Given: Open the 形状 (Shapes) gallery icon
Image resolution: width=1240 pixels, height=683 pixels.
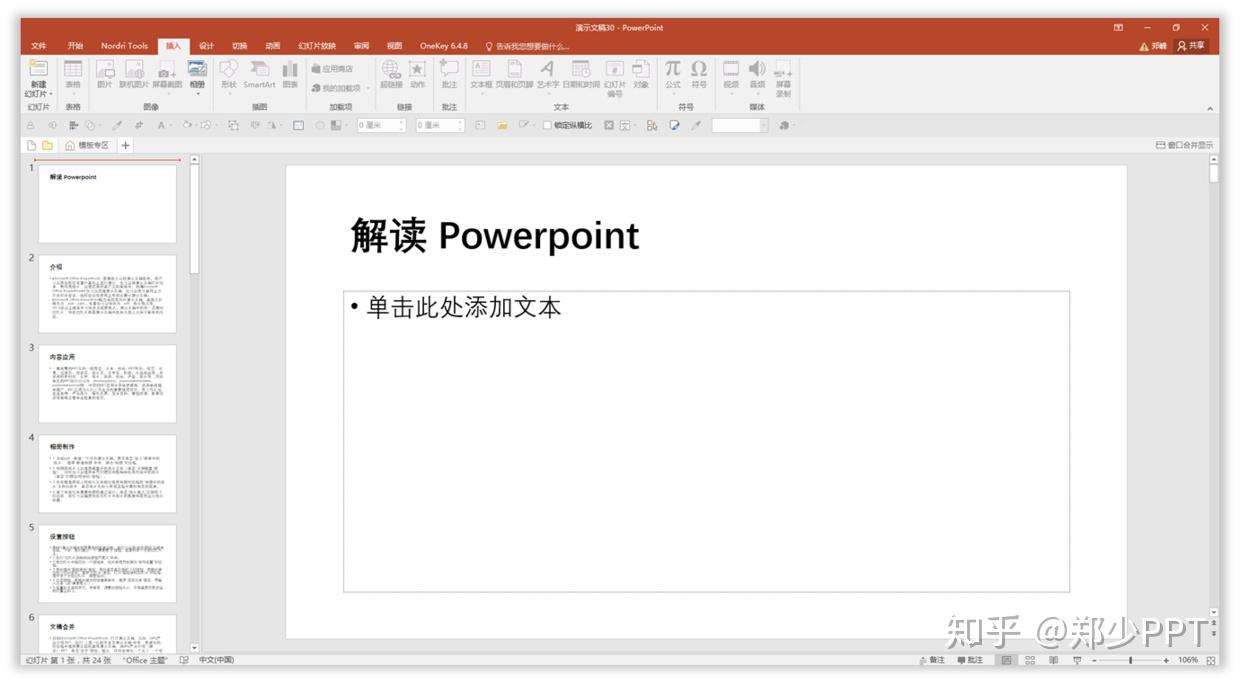Looking at the screenshot, I should click(229, 69).
